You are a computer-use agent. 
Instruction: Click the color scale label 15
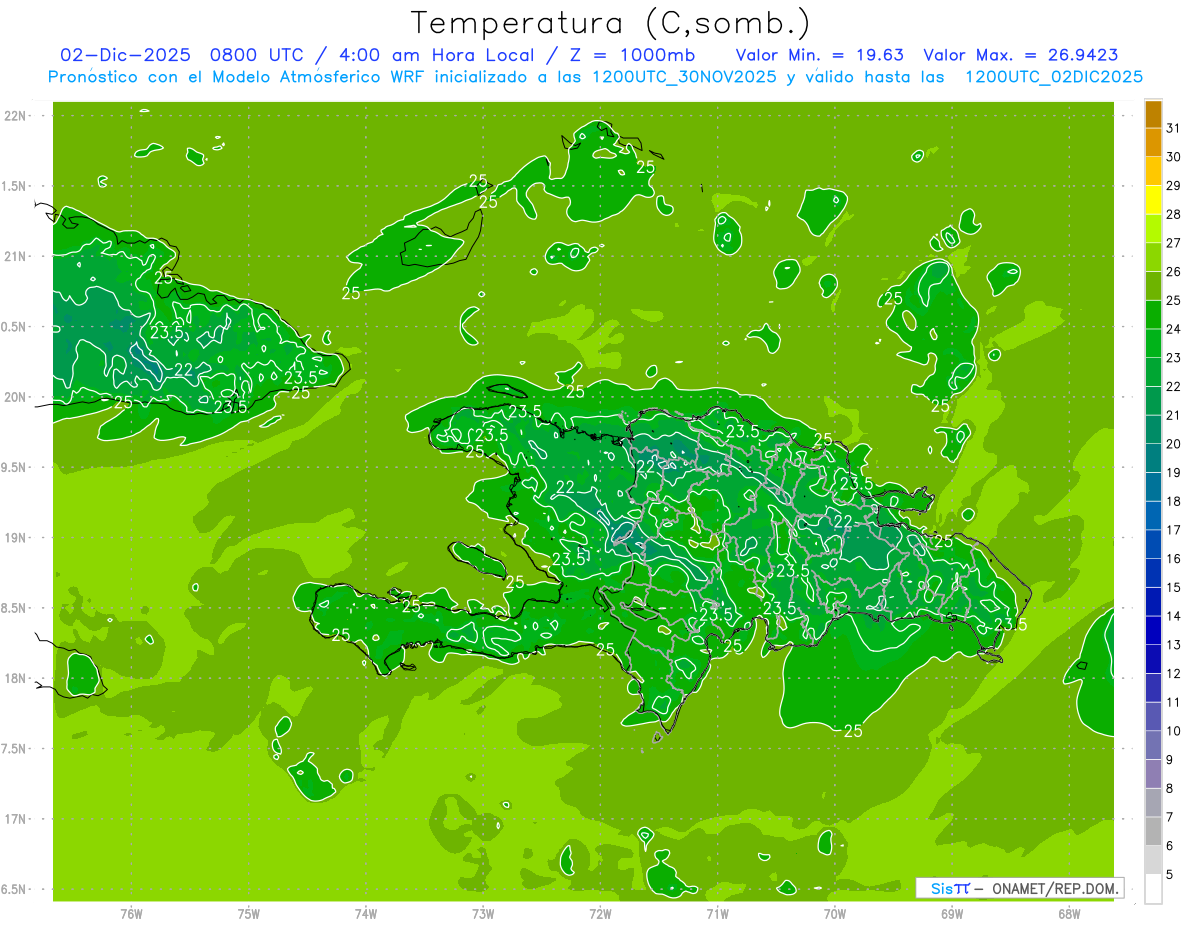coord(1174,588)
